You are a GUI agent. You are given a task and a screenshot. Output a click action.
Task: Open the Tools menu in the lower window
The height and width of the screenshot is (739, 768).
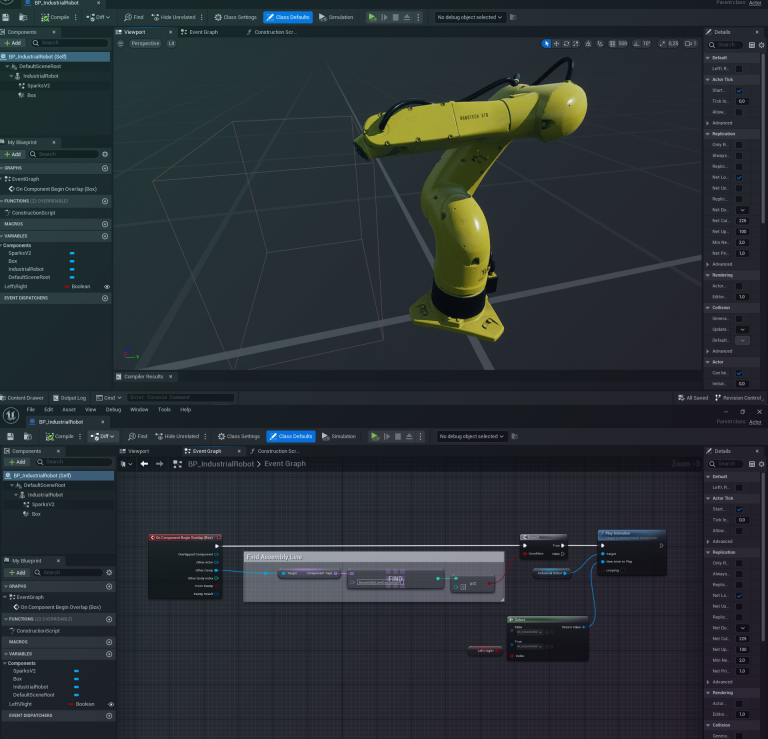pyautogui.click(x=164, y=409)
